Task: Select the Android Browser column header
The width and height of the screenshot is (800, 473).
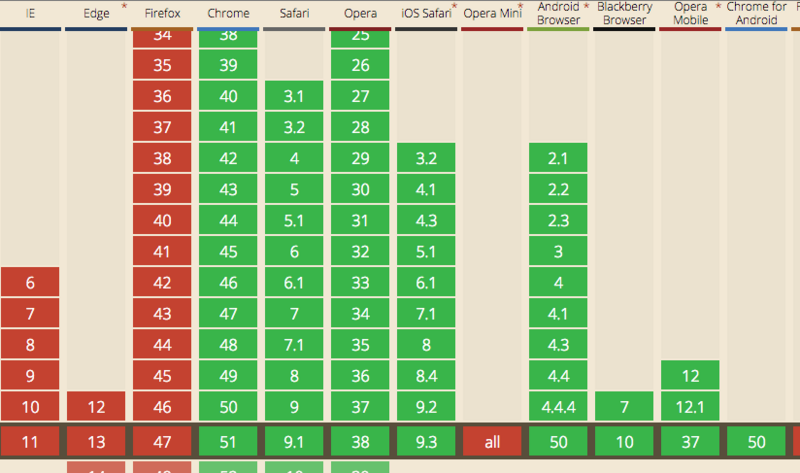Action: (x=558, y=13)
